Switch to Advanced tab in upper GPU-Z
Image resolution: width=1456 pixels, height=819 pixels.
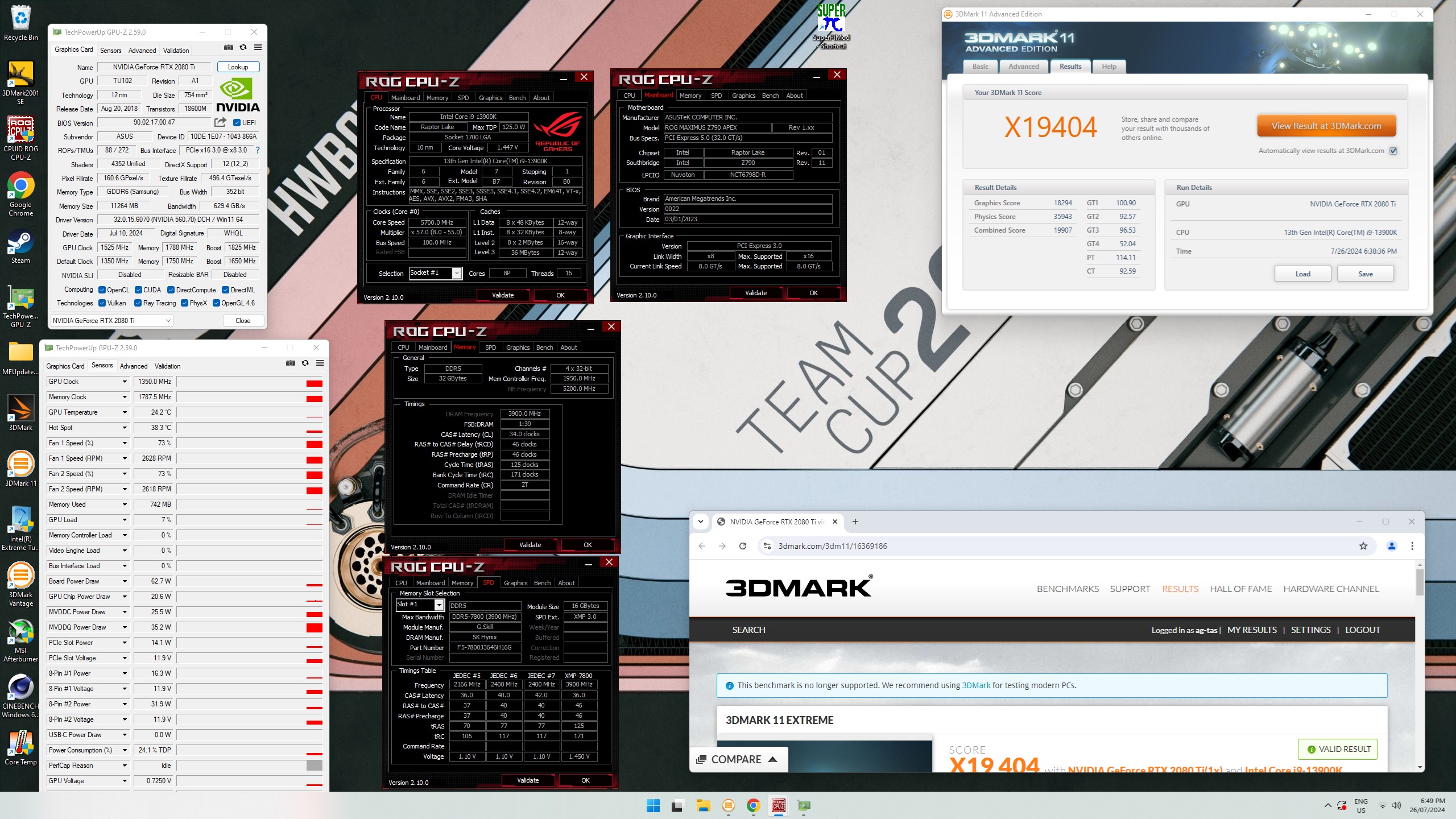click(x=142, y=51)
